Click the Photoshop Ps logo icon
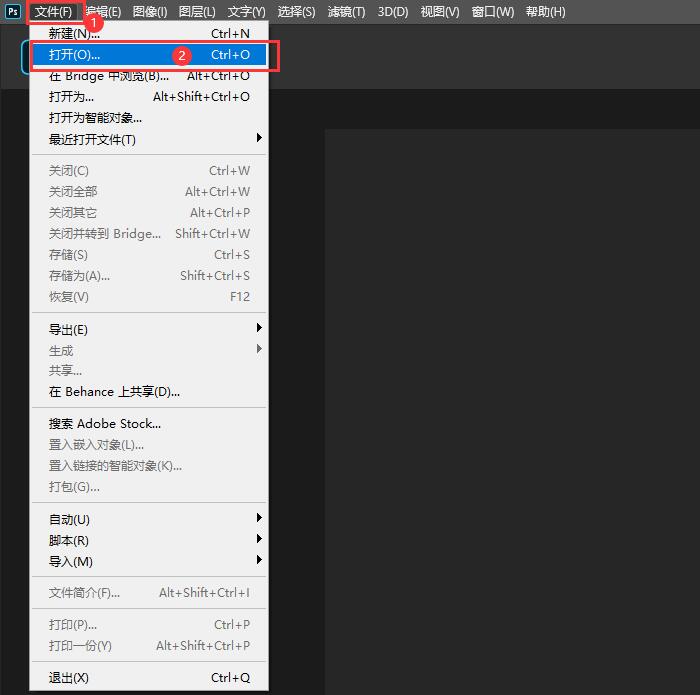This screenshot has height=695, width=700. (x=12, y=11)
